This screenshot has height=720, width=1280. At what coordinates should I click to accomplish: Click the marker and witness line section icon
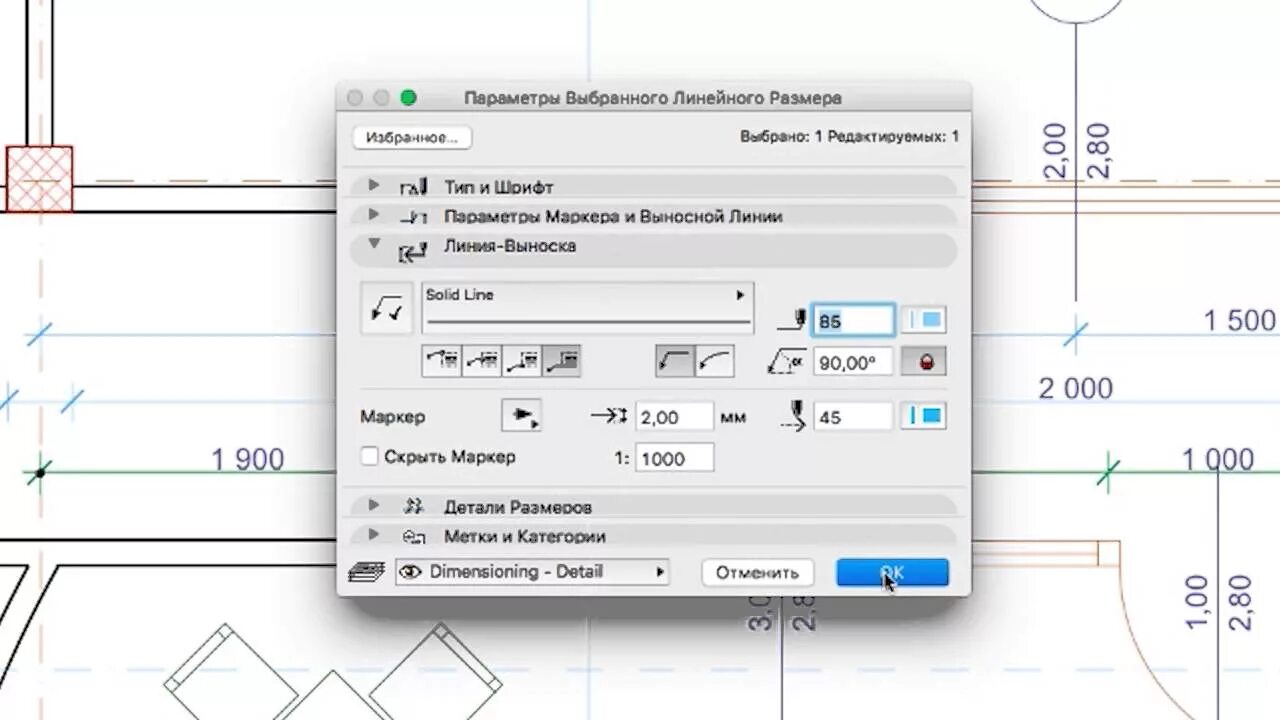point(414,217)
